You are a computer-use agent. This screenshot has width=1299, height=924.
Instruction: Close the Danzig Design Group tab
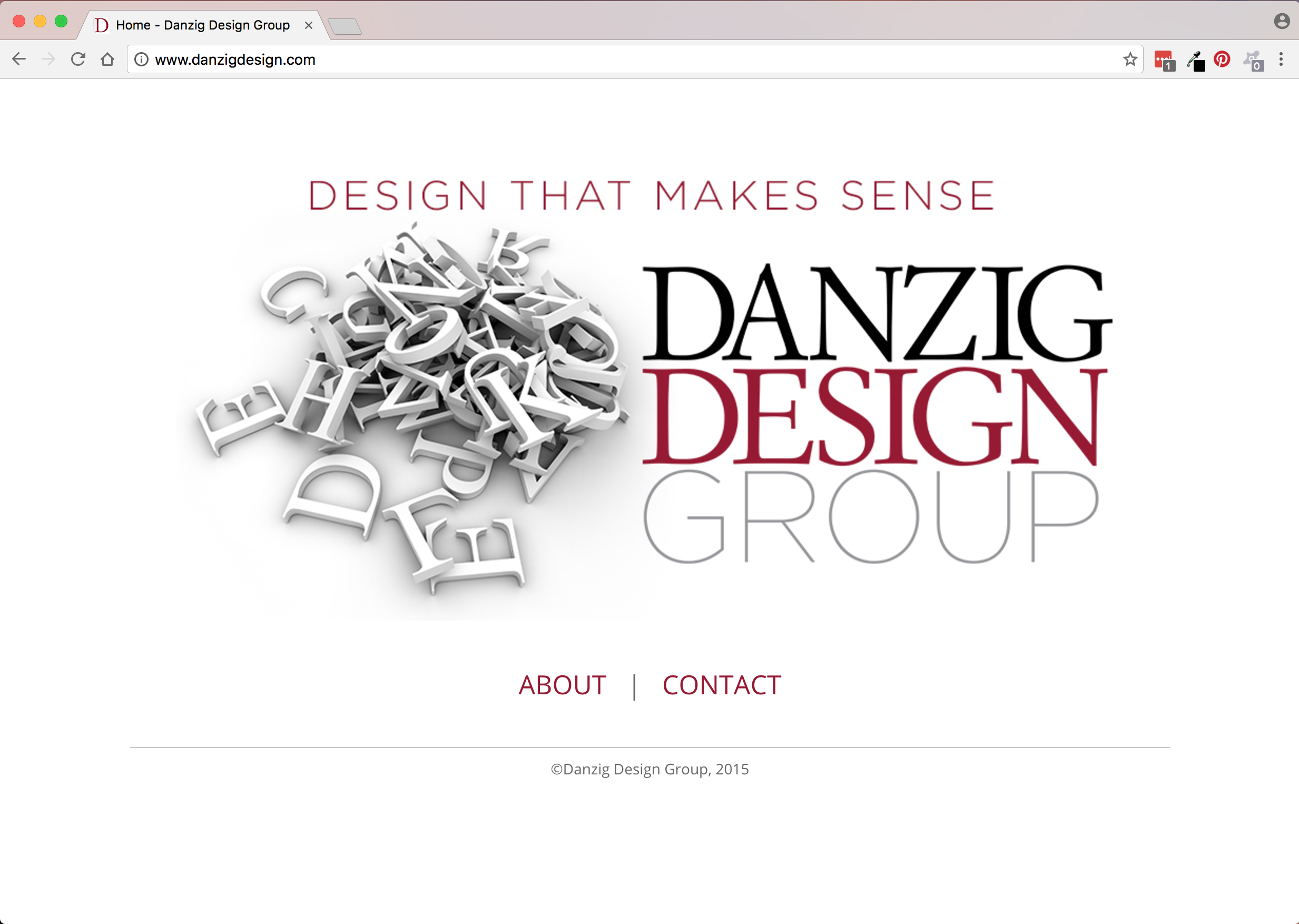[308, 25]
